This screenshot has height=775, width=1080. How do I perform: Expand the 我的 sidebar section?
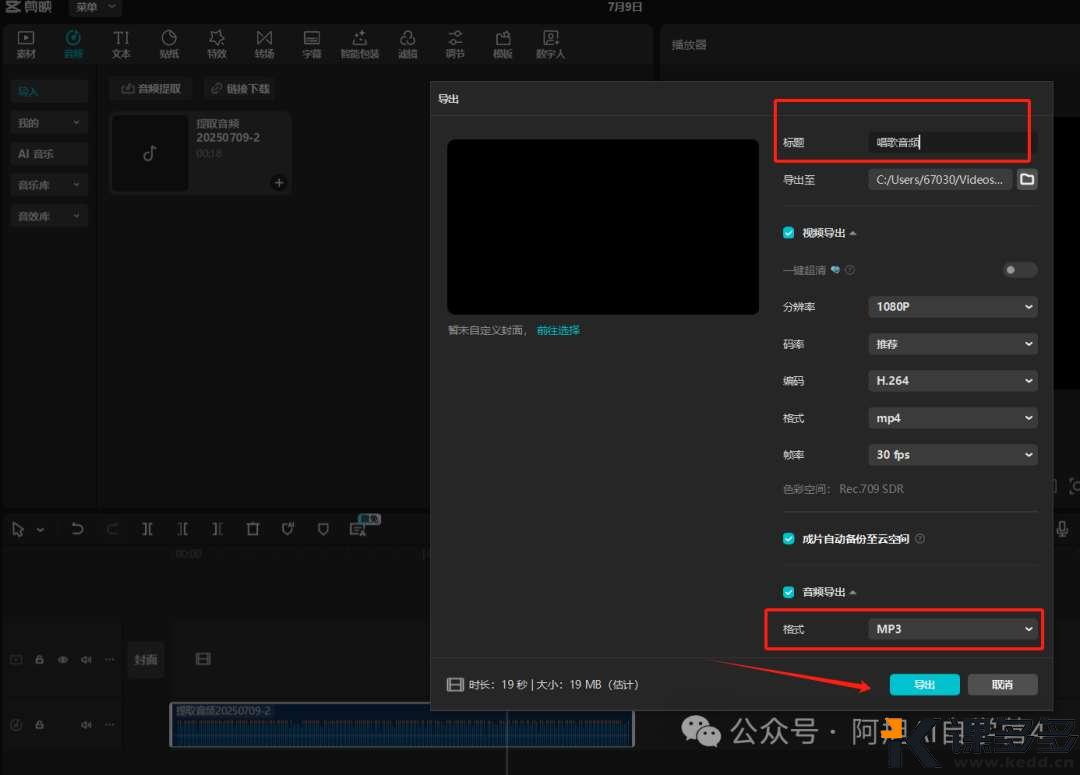pos(49,123)
